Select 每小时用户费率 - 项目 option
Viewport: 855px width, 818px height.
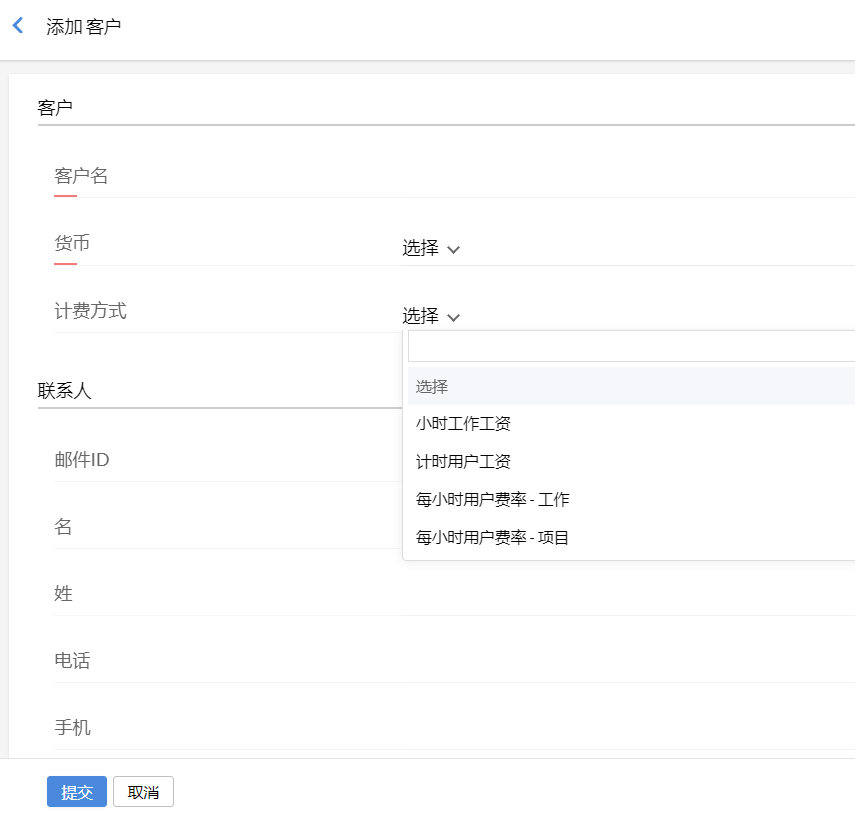click(x=493, y=538)
